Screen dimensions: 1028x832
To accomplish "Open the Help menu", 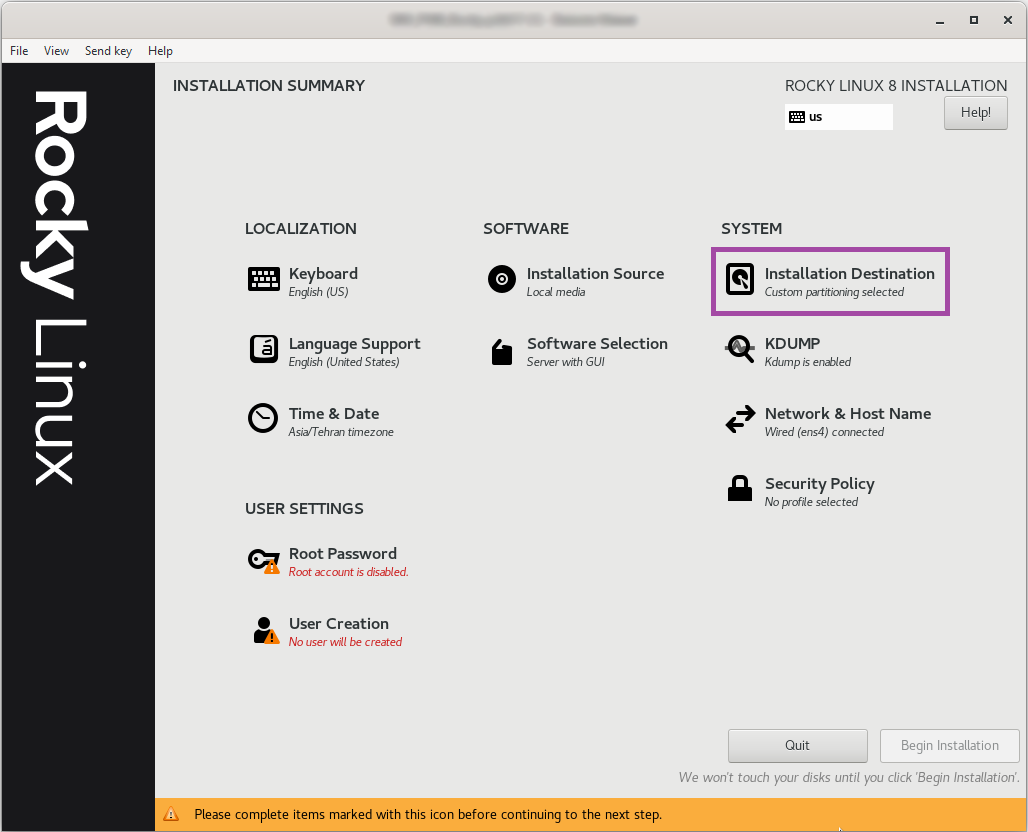I will point(160,50).
